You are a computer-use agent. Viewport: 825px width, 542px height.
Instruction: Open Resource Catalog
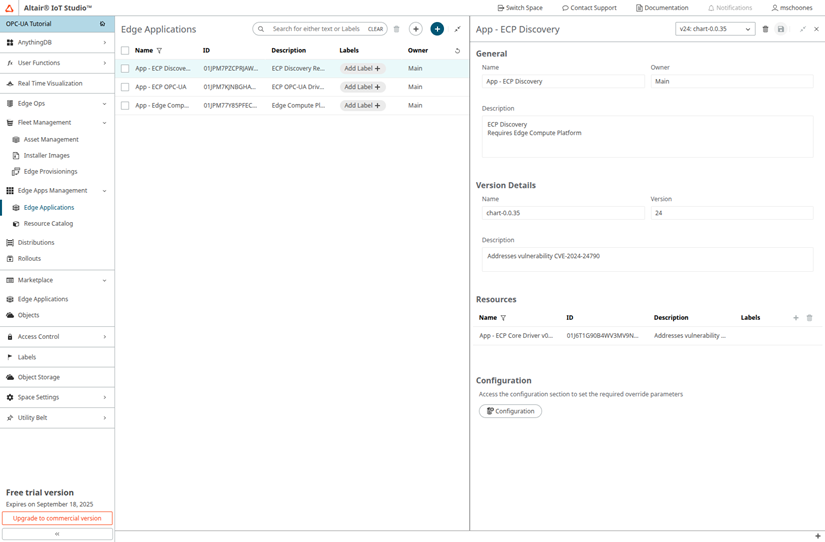48,224
